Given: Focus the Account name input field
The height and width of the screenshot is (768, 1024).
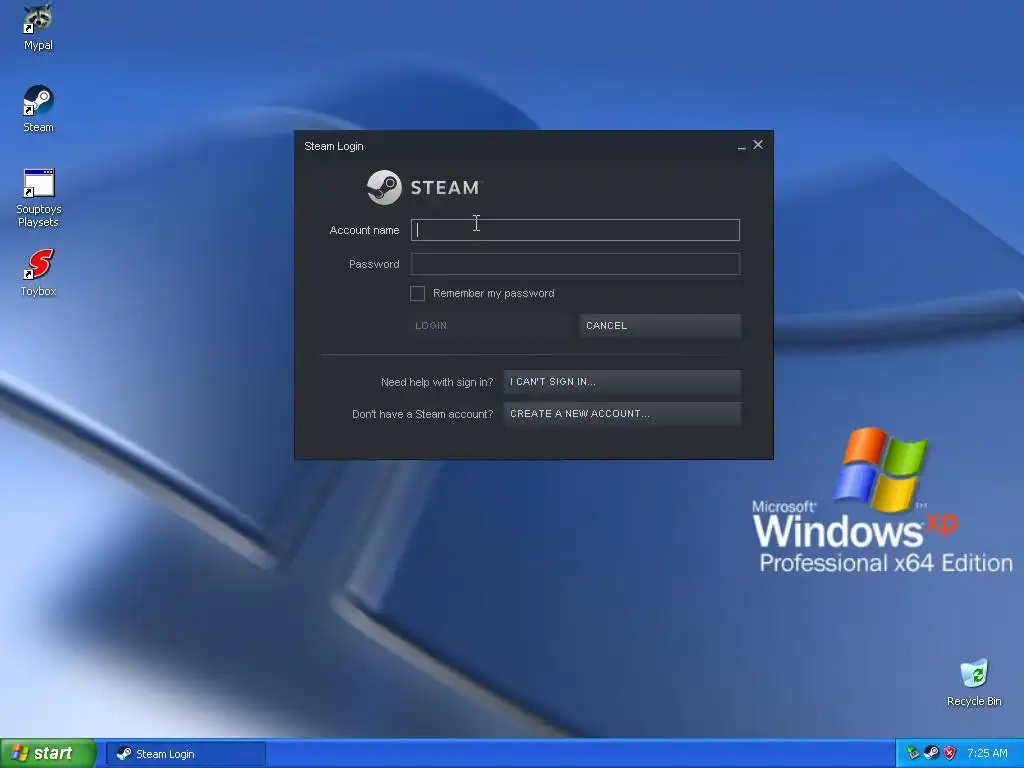Looking at the screenshot, I should click(575, 230).
